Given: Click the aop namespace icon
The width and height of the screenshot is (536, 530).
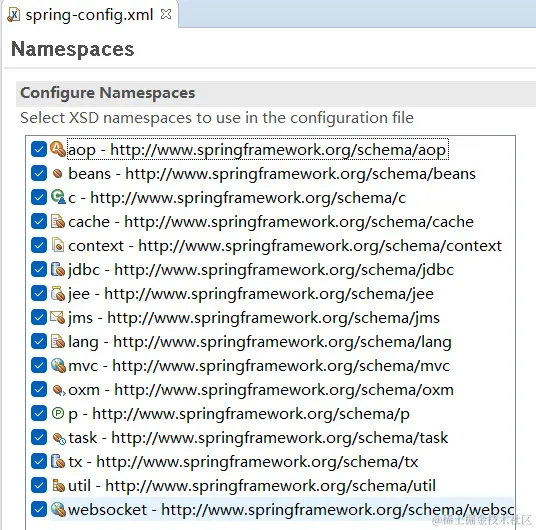Looking at the screenshot, I should tap(58, 149).
